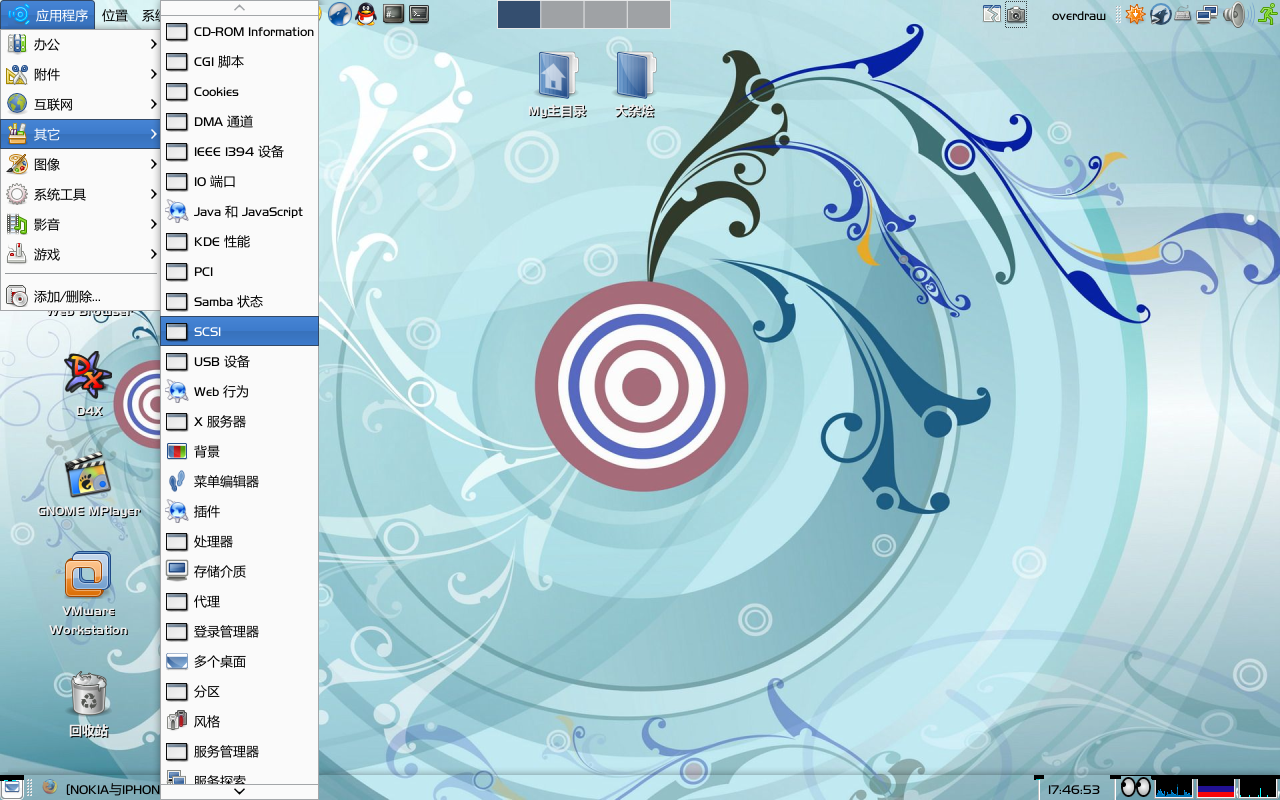Image resolution: width=1280 pixels, height=800 pixels.
Task: Expand the 系统工具 submenu
Action: pyautogui.click(x=80, y=194)
